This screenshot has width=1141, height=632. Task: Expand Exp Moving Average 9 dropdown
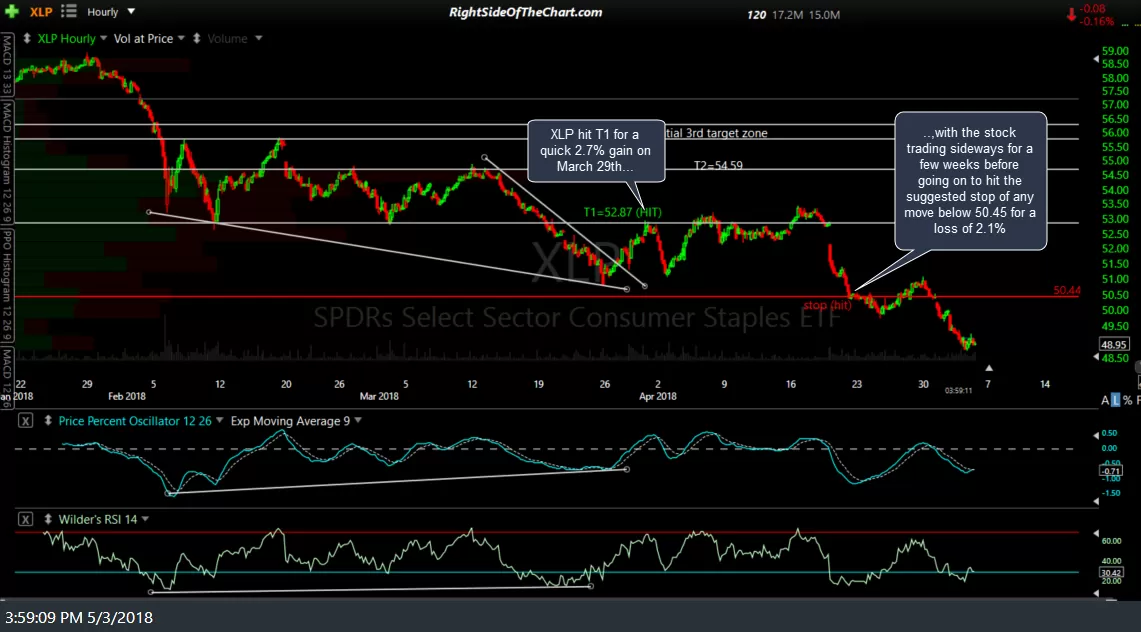click(x=358, y=421)
